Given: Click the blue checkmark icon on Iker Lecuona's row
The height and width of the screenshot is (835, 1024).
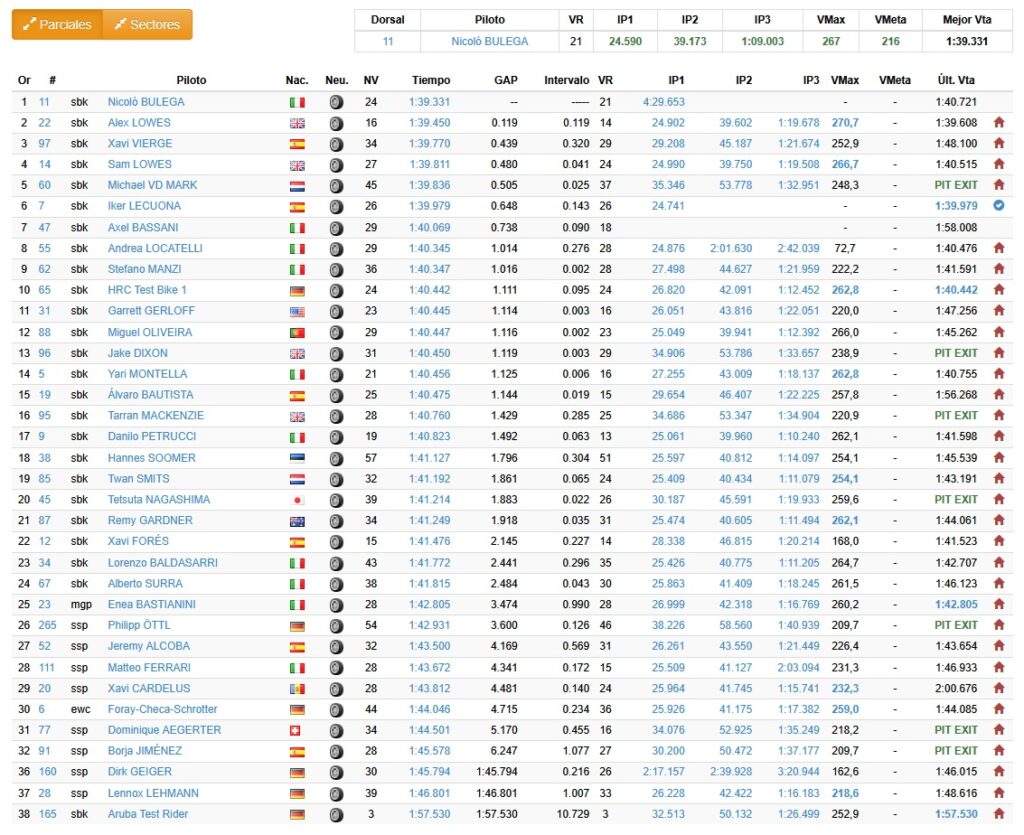Looking at the screenshot, I should pos(998,206).
